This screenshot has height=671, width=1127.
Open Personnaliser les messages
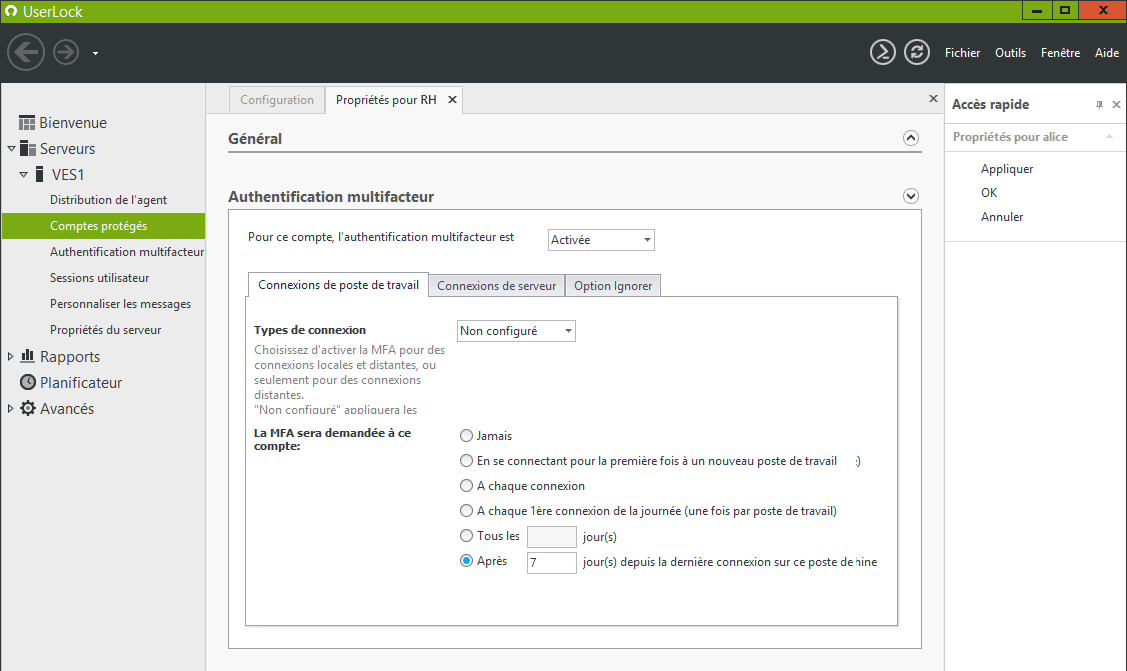[x=120, y=304]
